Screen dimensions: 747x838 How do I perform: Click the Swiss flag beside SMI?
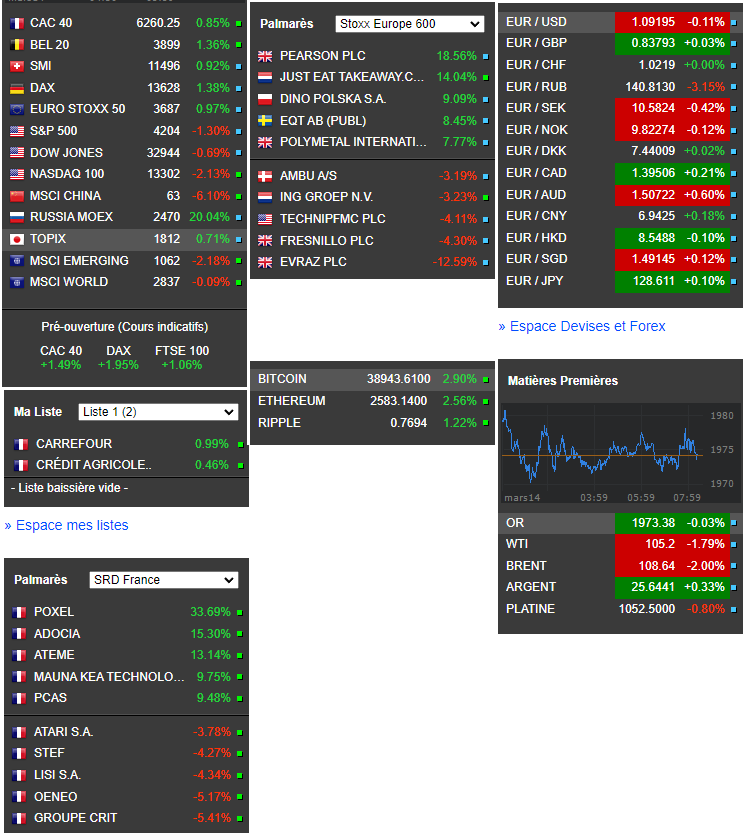click(17, 66)
